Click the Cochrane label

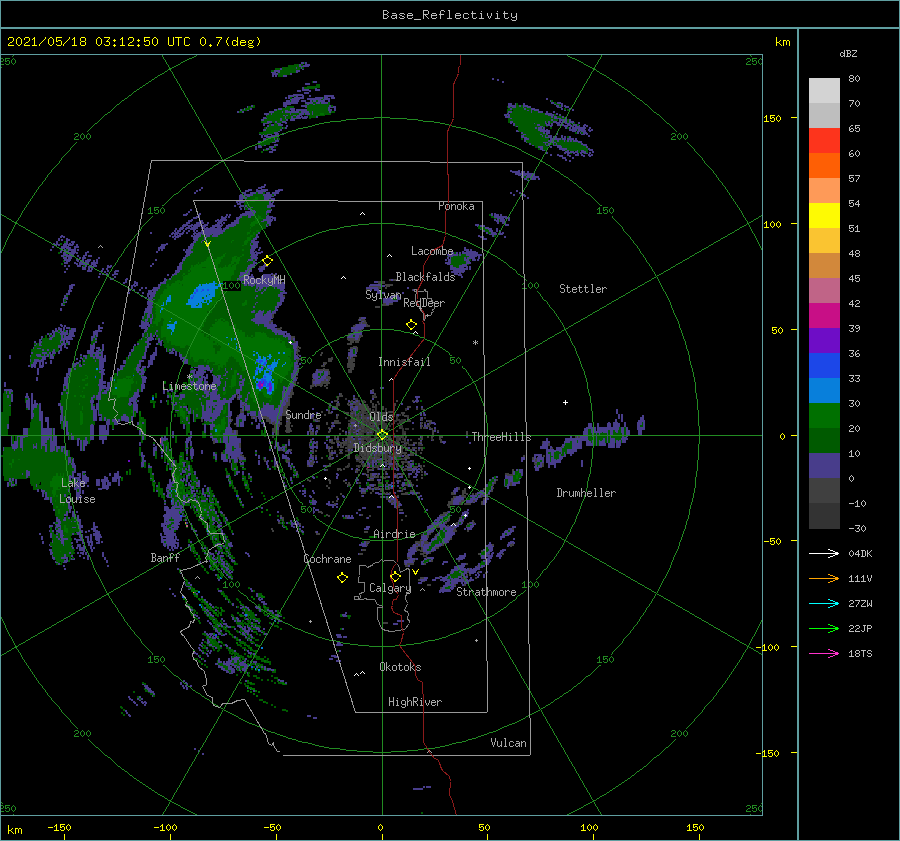[x=327, y=559]
